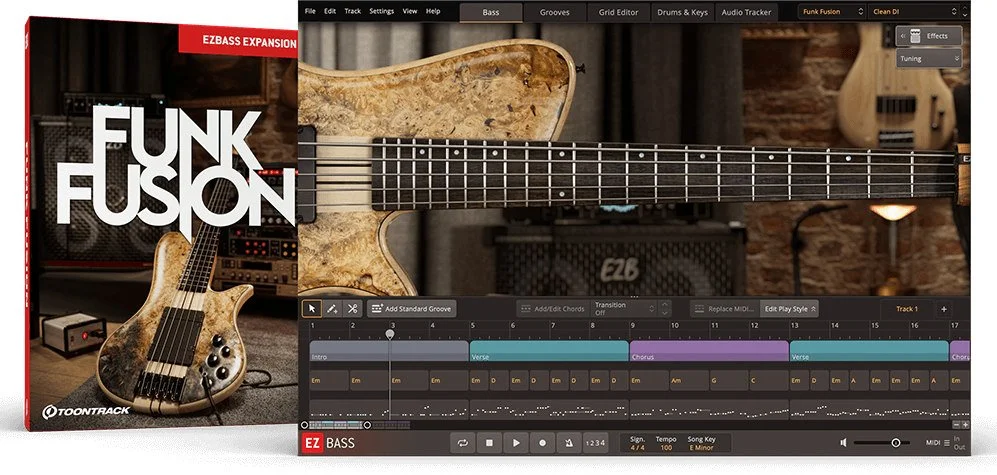This screenshot has height=475, width=997.
Task: Click the Am chord block
Action: coord(689,380)
